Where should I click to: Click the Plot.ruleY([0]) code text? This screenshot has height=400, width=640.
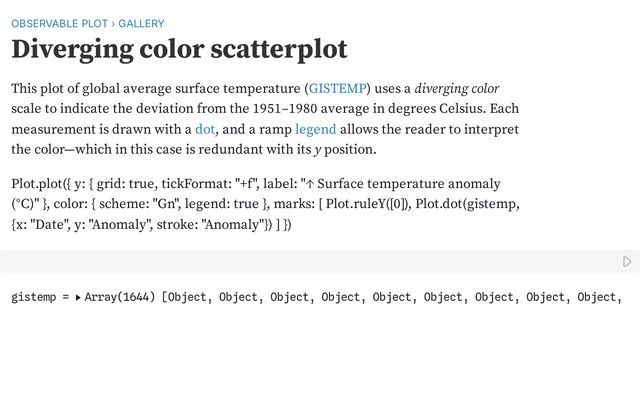pyautogui.click(x=368, y=204)
